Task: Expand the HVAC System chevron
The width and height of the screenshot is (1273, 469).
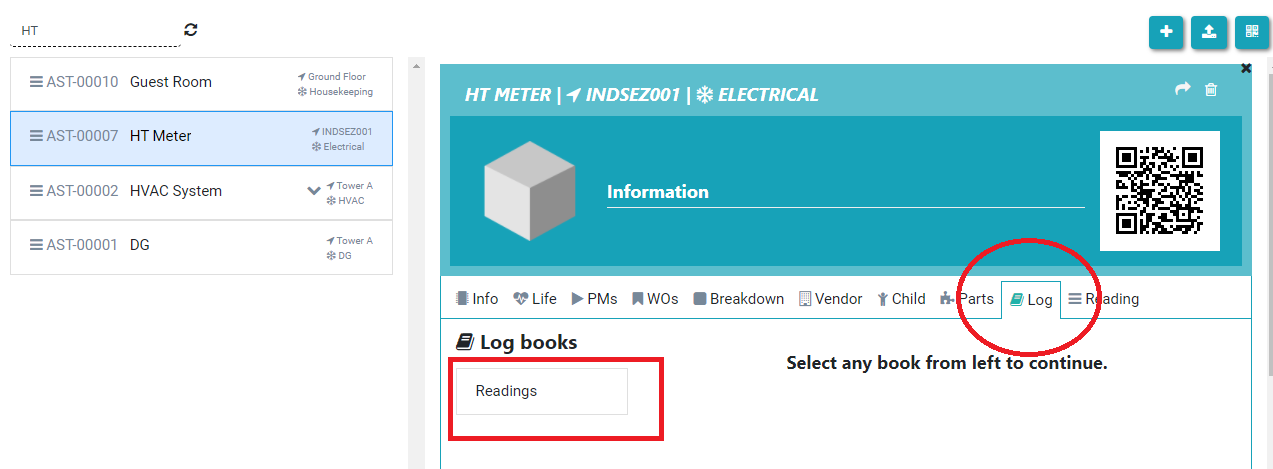Action: click(314, 191)
